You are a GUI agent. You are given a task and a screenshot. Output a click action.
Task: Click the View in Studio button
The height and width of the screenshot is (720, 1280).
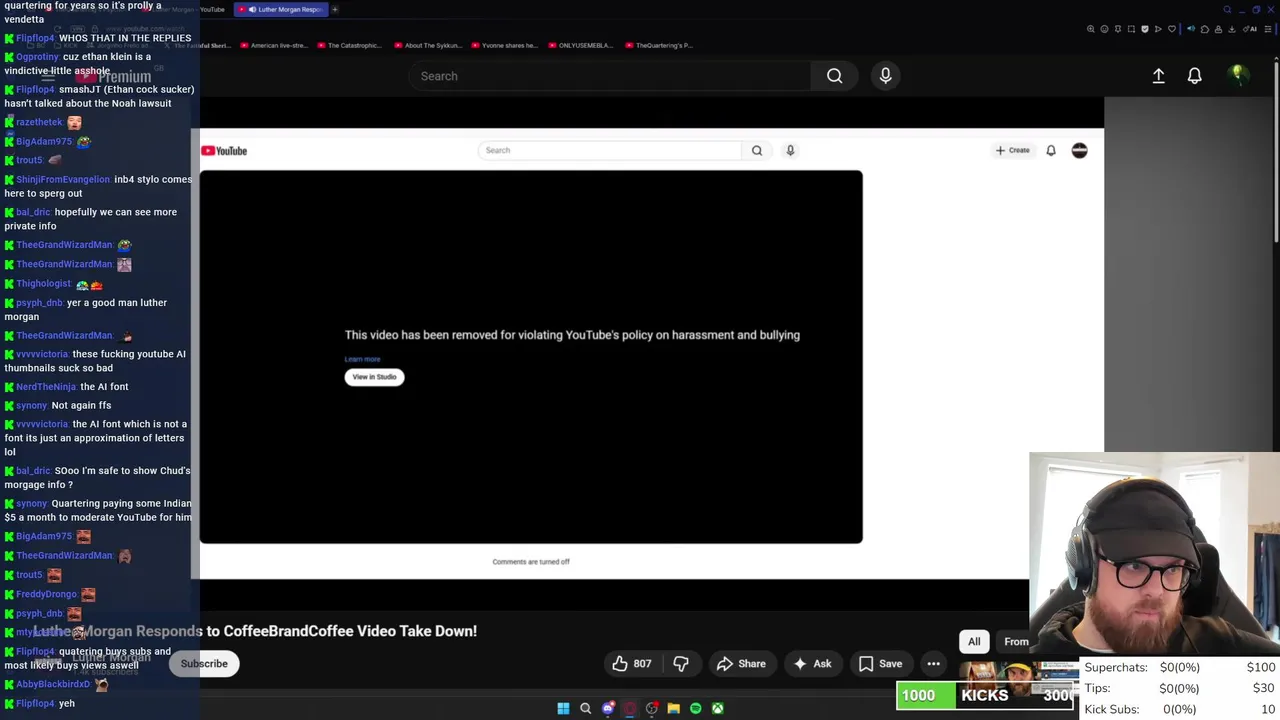[x=374, y=377]
